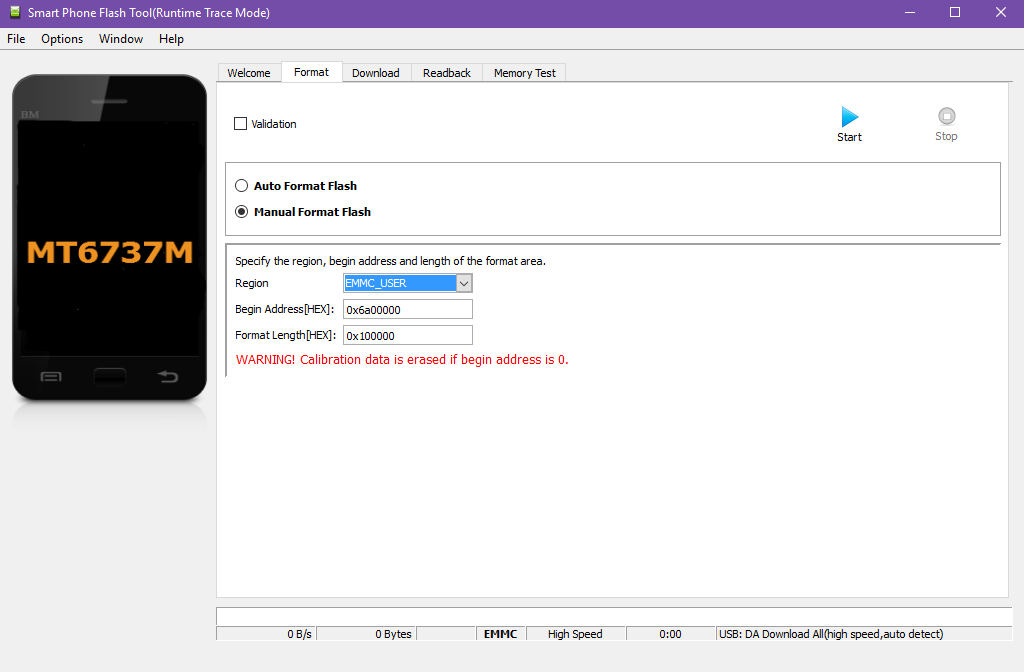Image resolution: width=1024 pixels, height=672 pixels.
Task: Switch to the Download tab
Action: point(375,73)
